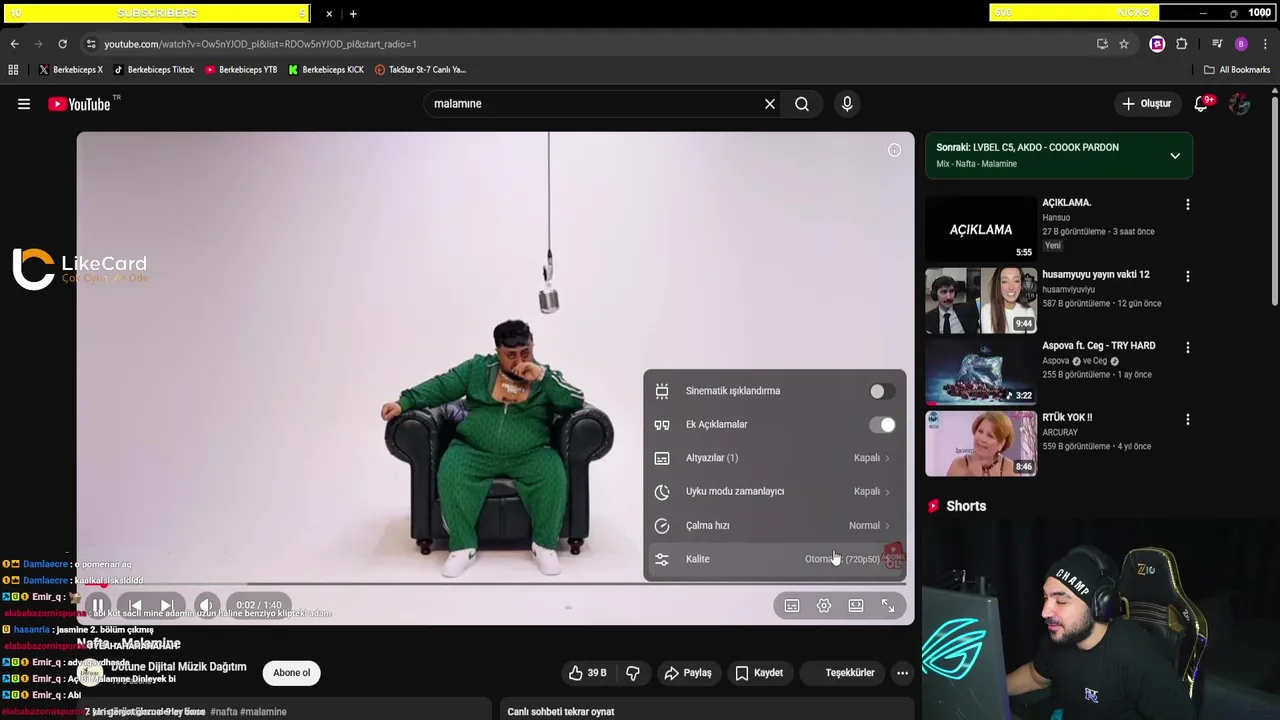Click the #malamine hashtag
Image resolution: width=1280 pixels, height=720 pixels.
263,712
